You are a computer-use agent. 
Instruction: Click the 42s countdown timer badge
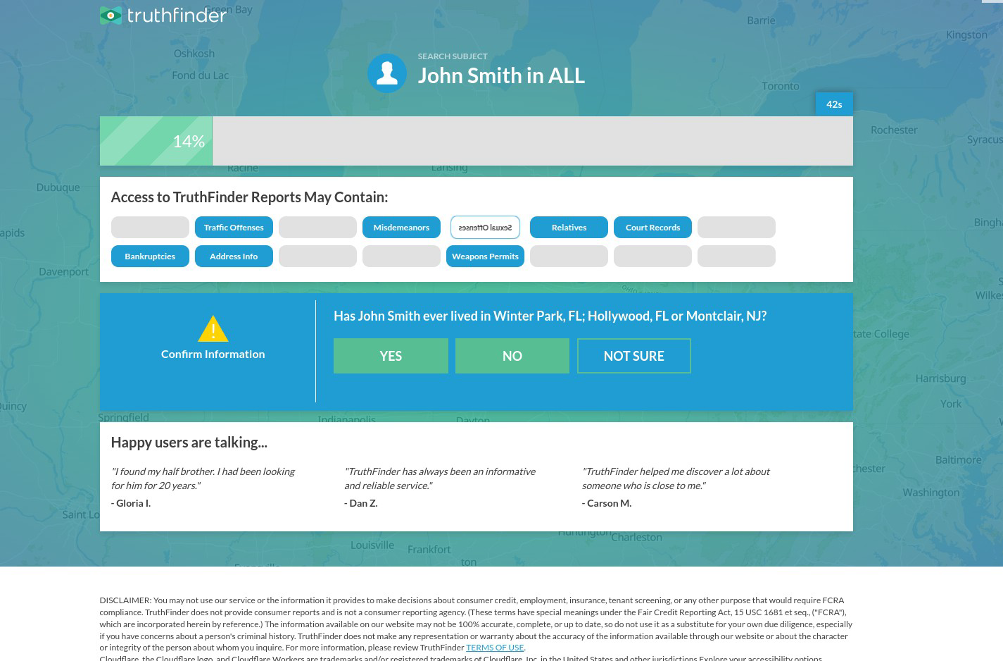[834, 104]
